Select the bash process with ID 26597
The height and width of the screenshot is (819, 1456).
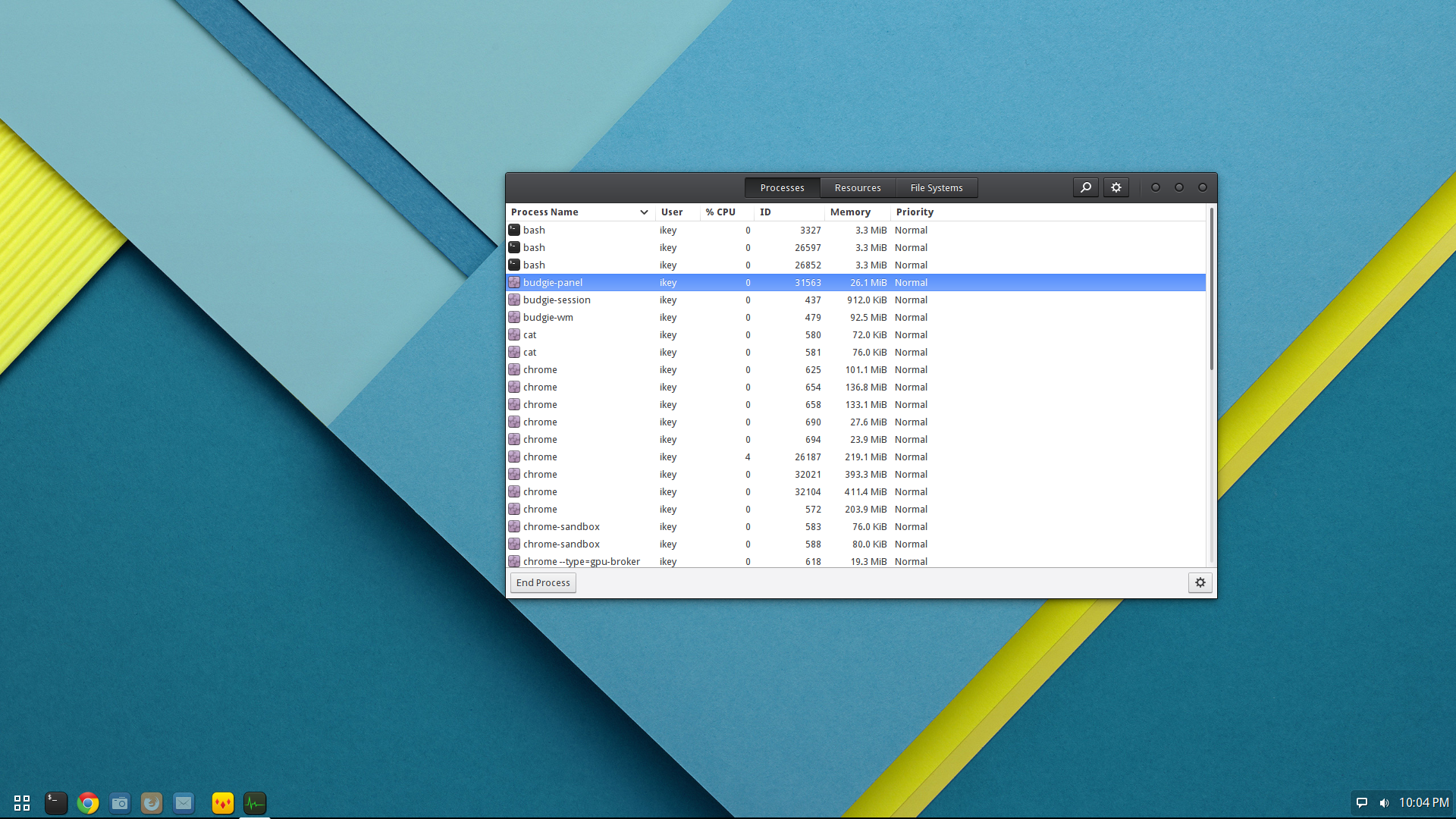point(855,247)
